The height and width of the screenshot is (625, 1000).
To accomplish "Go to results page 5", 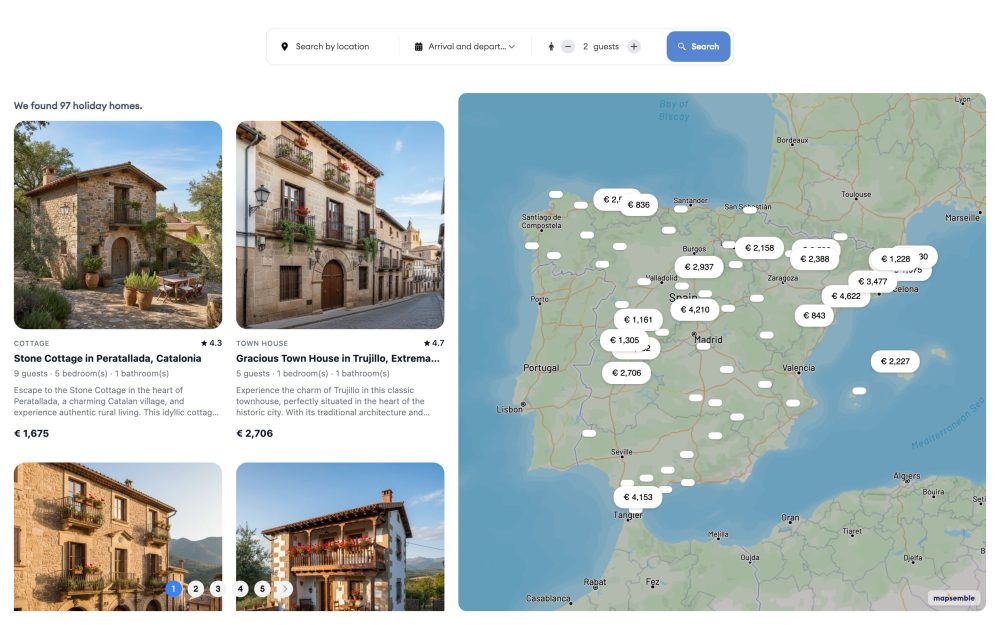I will [262, 589].
